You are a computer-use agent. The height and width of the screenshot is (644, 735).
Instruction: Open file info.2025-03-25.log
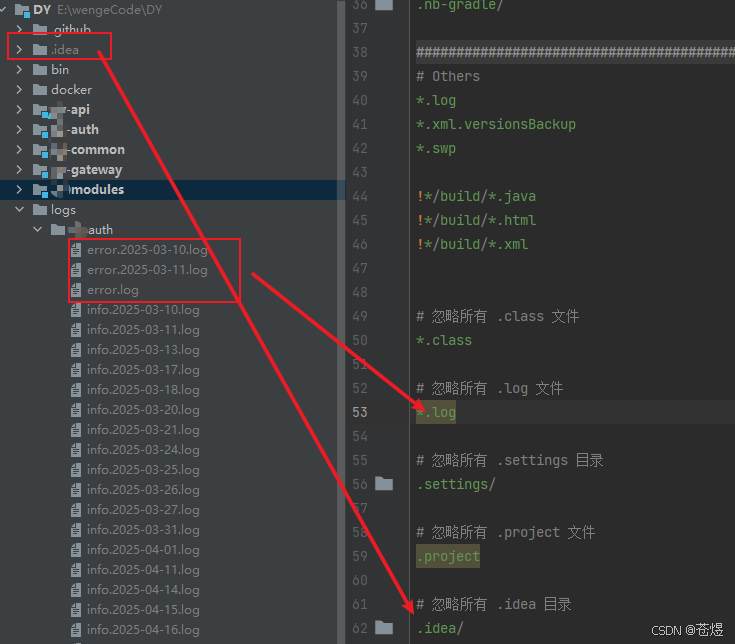point(143,470)
